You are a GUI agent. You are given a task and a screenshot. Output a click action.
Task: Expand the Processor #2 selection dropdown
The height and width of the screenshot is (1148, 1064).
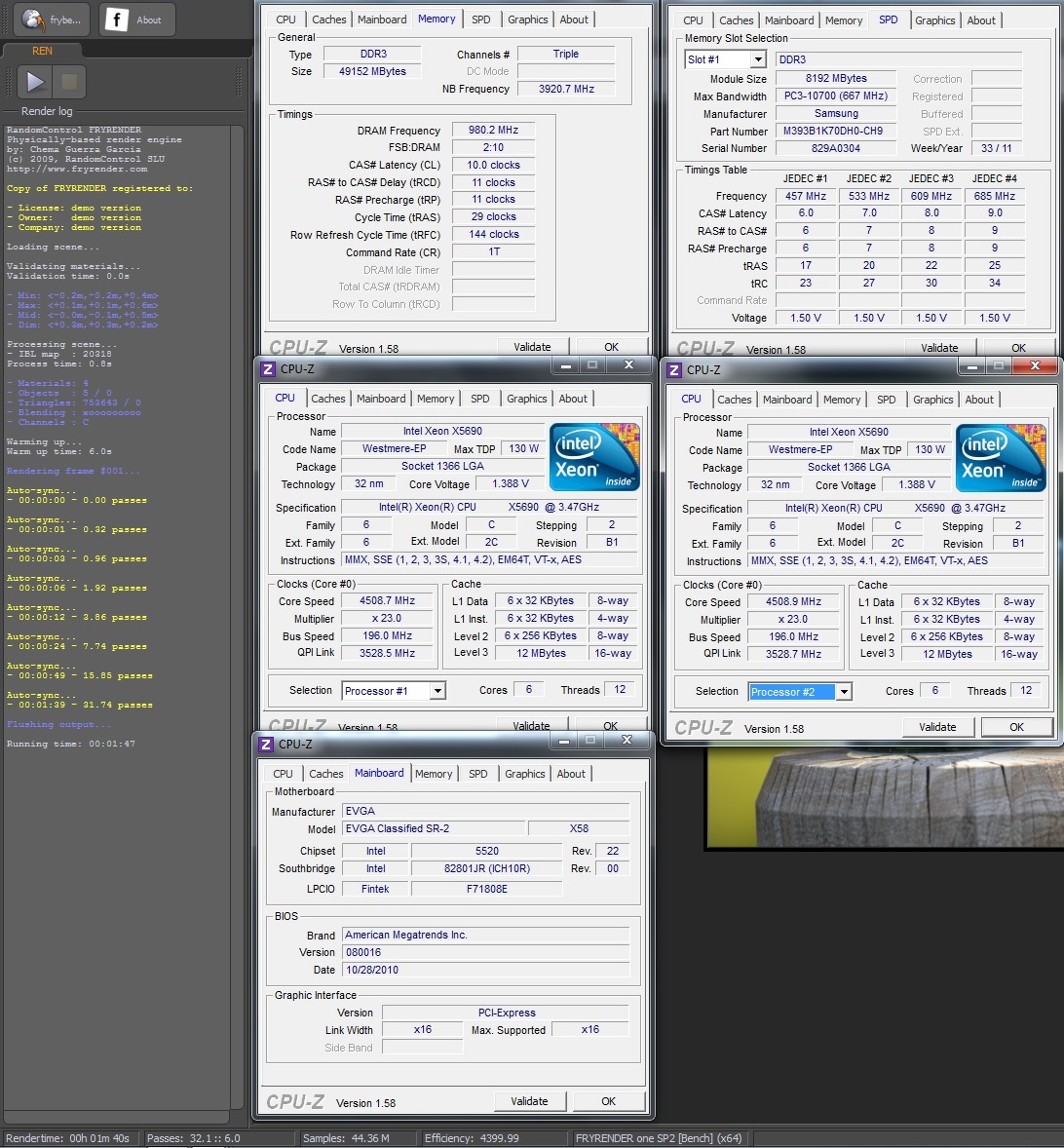point(800,691)
